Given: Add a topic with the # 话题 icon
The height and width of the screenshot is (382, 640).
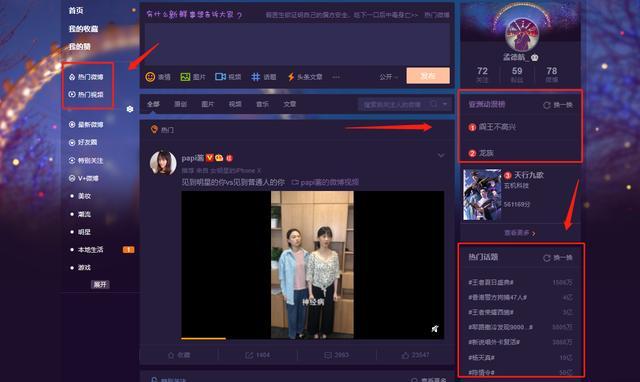Looking at the screenshot, I should [x=256, y=77].
